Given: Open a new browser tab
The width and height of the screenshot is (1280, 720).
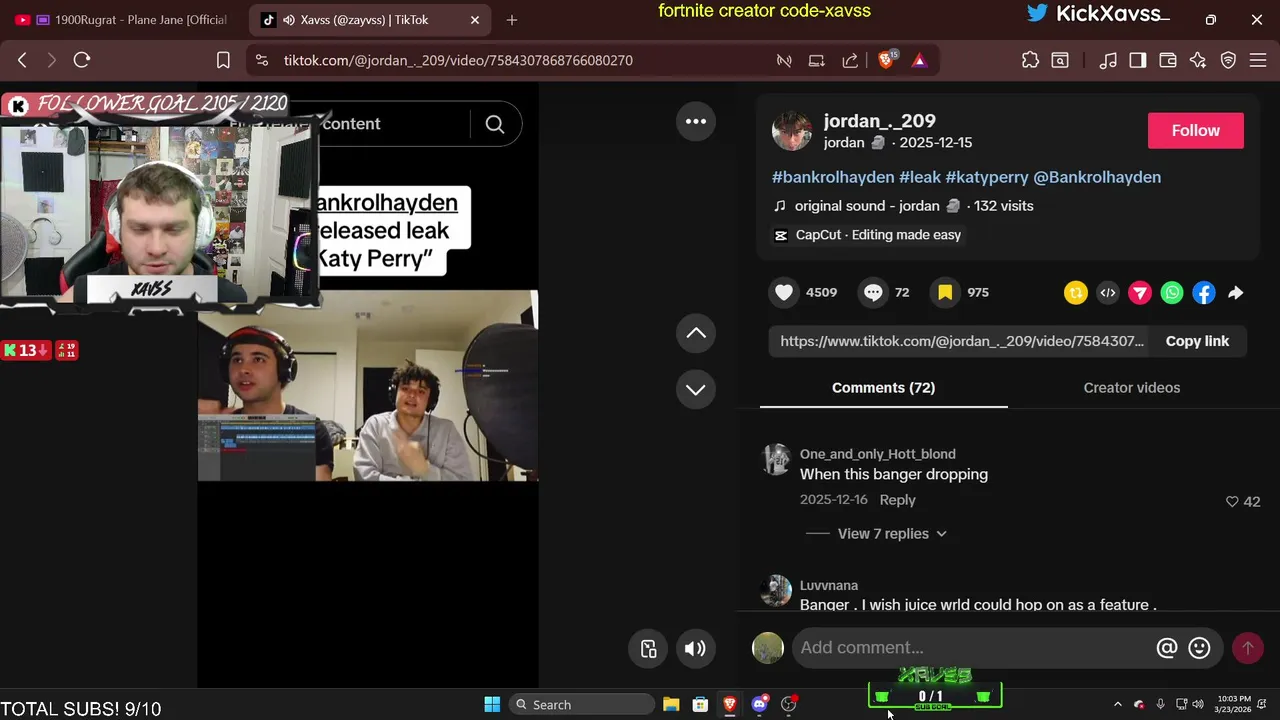Looking at the screenshot, I should tap(512, 20).
